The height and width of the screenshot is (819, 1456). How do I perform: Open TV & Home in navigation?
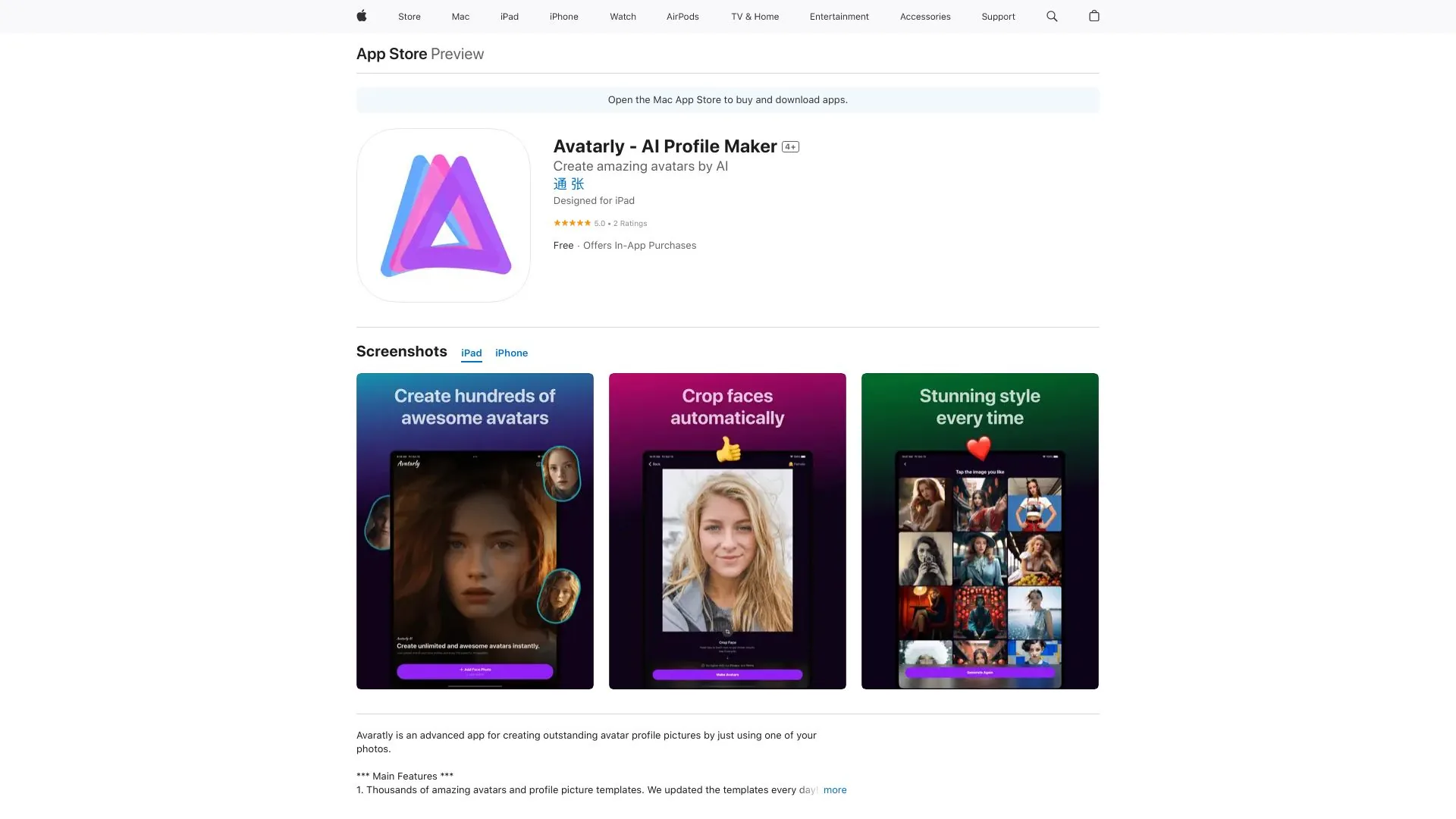pyautogui.click(x=755, y=17)
